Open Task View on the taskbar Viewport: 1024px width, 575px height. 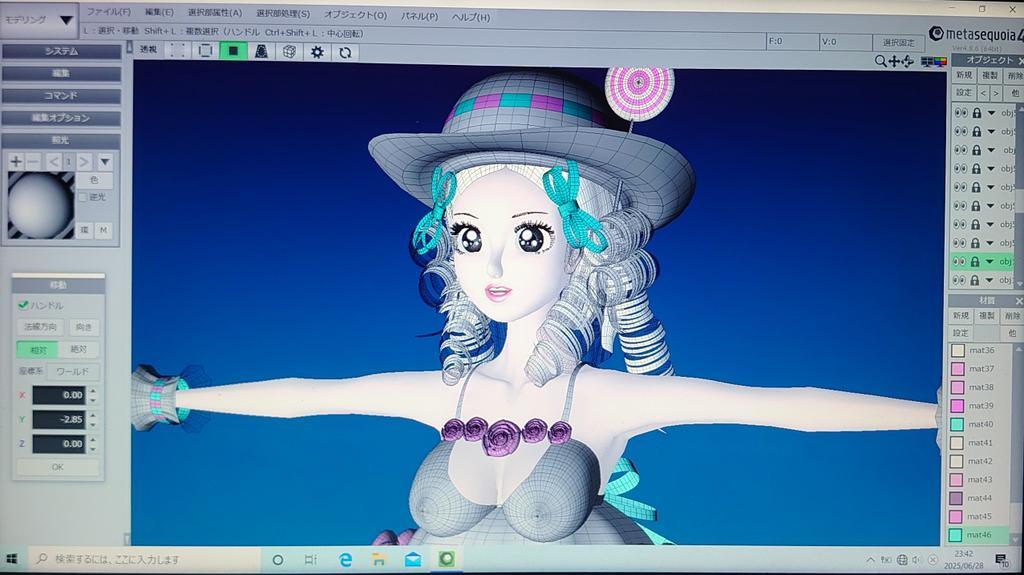coord(311,560)
